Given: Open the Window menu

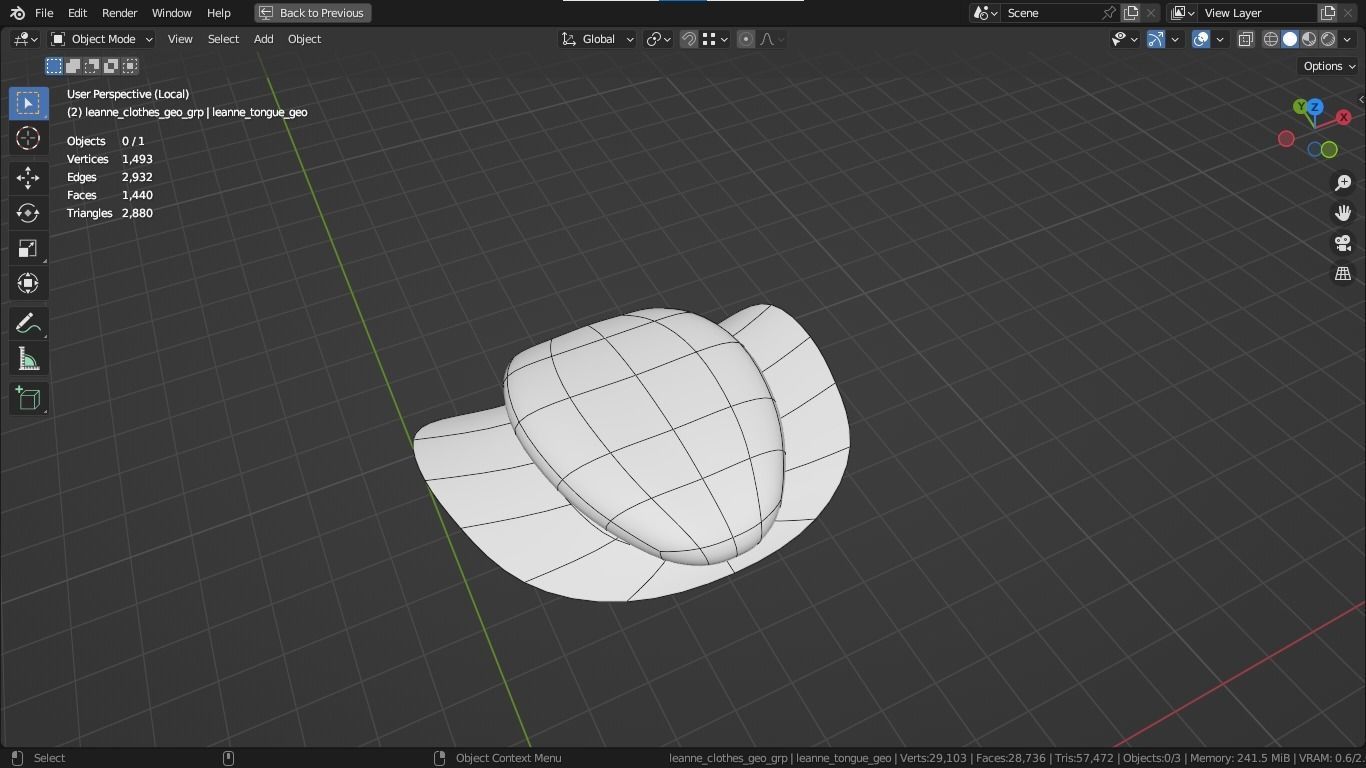Looking at the screenshot, I should click(x=171, y=13).
